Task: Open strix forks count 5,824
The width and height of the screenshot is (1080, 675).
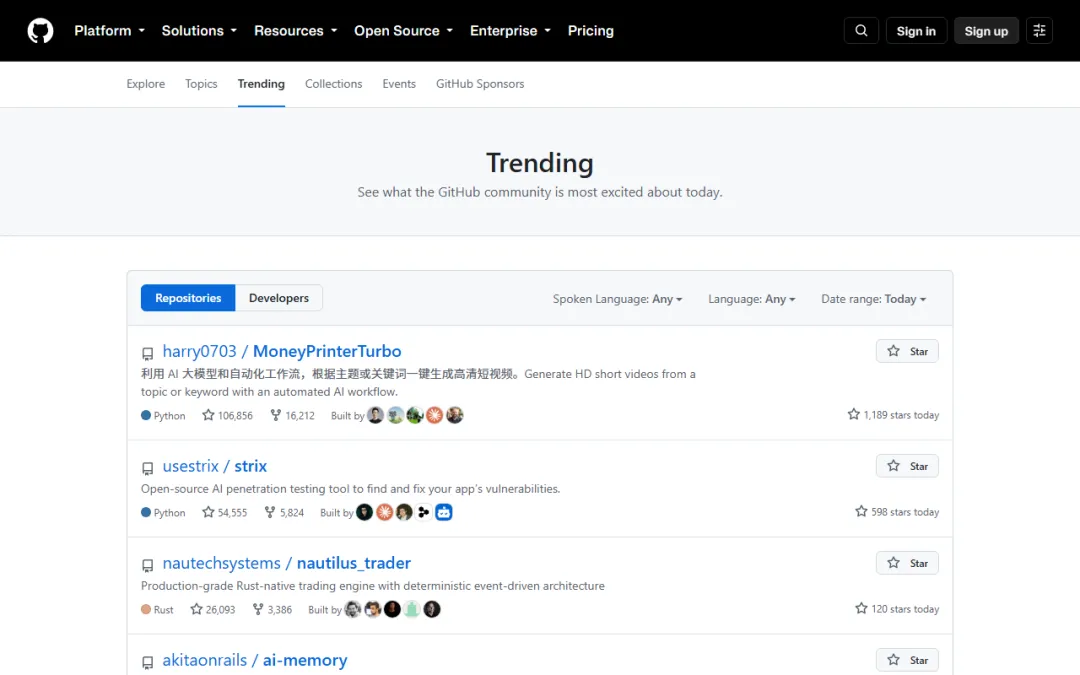Action: [284, 512]
